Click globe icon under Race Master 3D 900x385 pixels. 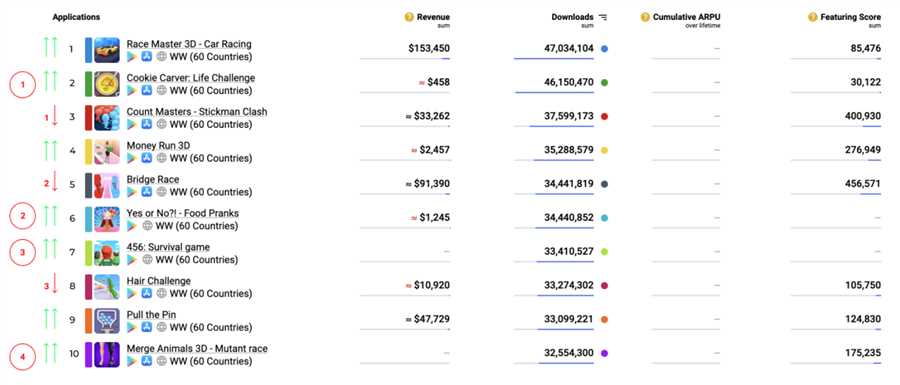click(x=162, y=57)
